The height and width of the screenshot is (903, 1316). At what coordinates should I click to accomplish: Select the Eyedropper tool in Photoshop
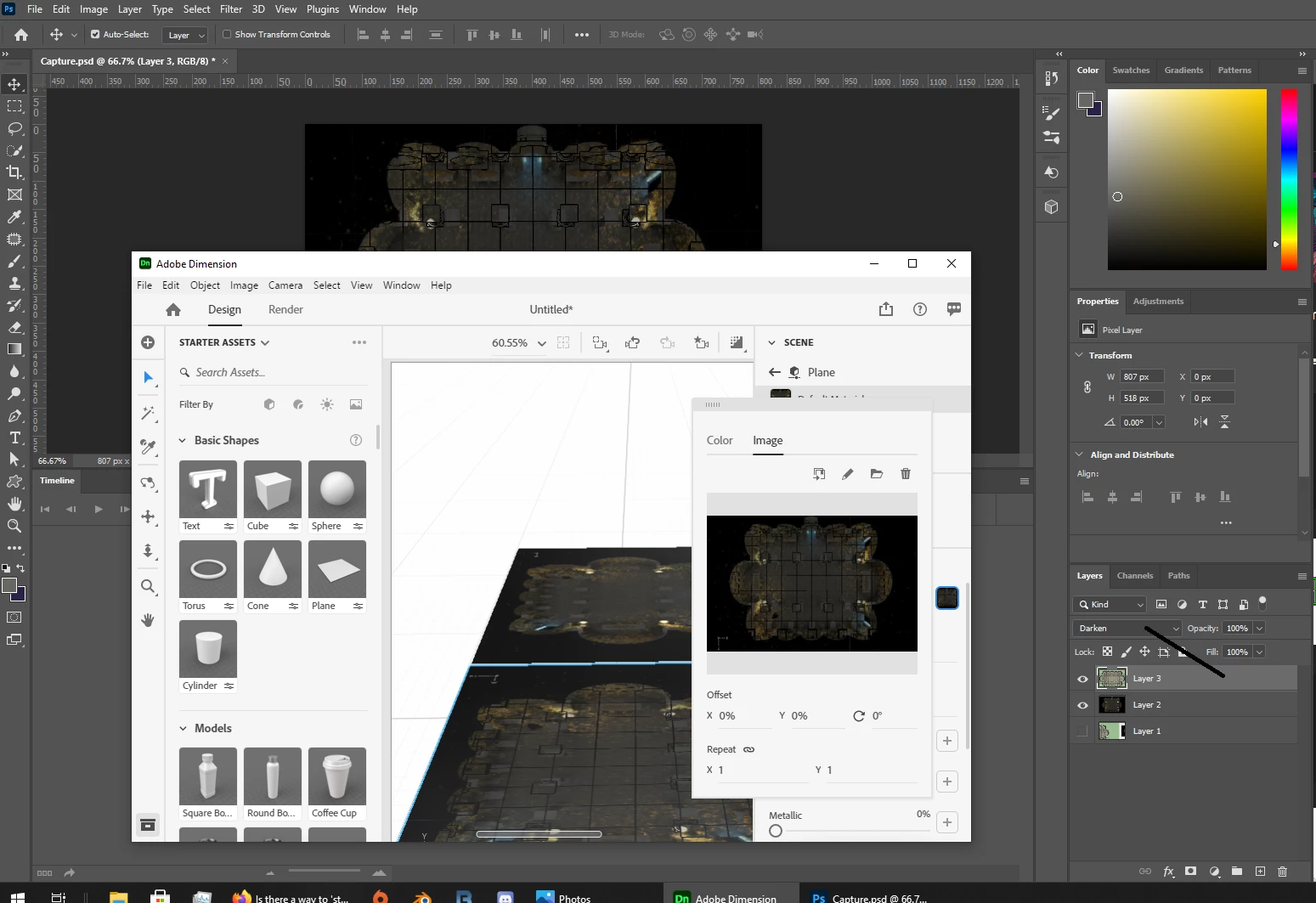click(x=14, y=217)
